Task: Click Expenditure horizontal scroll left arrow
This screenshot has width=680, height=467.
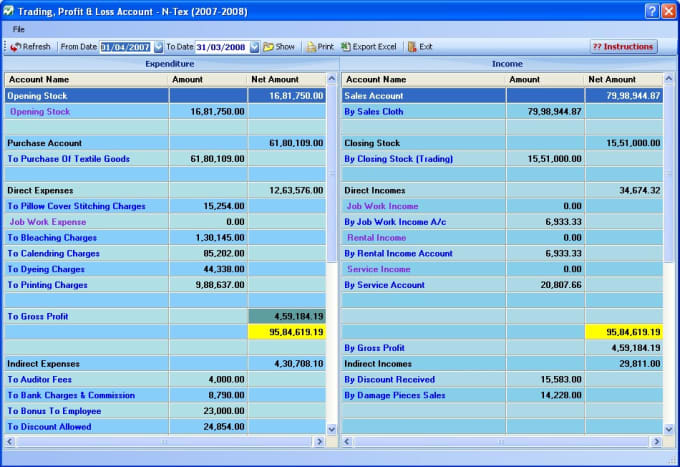Action: [10, 441]
